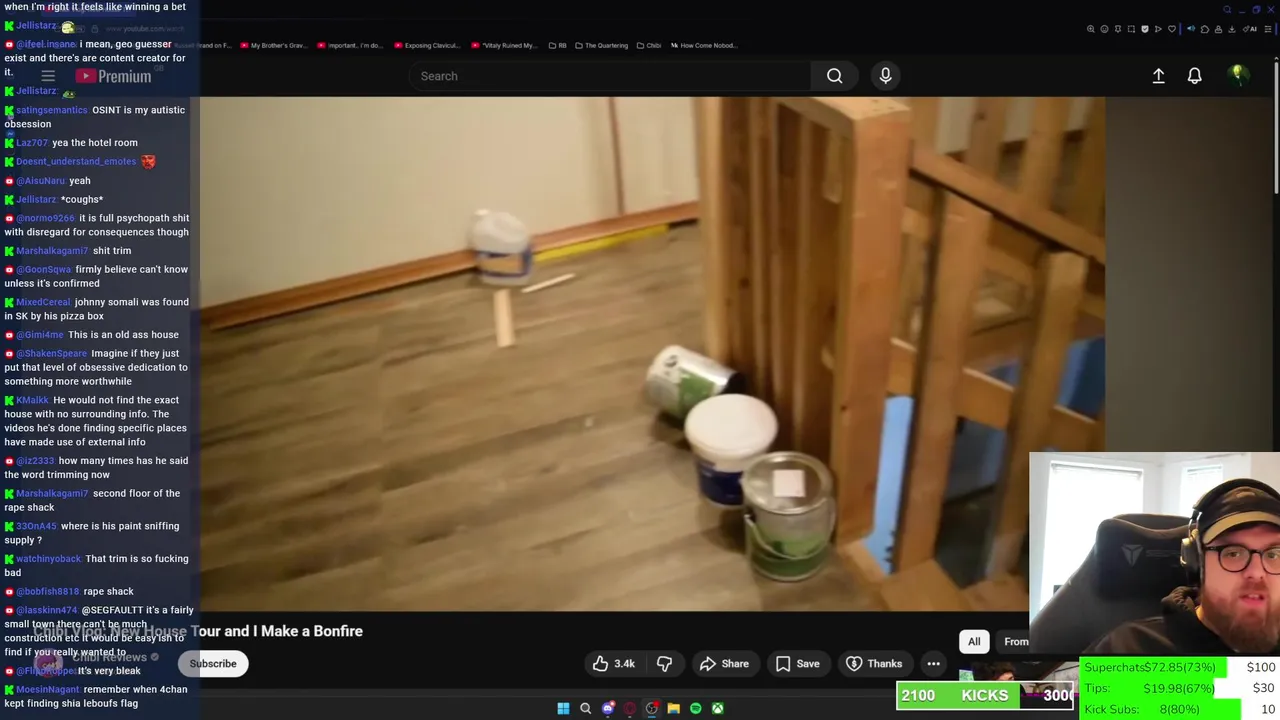This screenshot has width=1280, height=720.
Task: Click browser speaker sound icon
Action: click(x=1191, y=29)
